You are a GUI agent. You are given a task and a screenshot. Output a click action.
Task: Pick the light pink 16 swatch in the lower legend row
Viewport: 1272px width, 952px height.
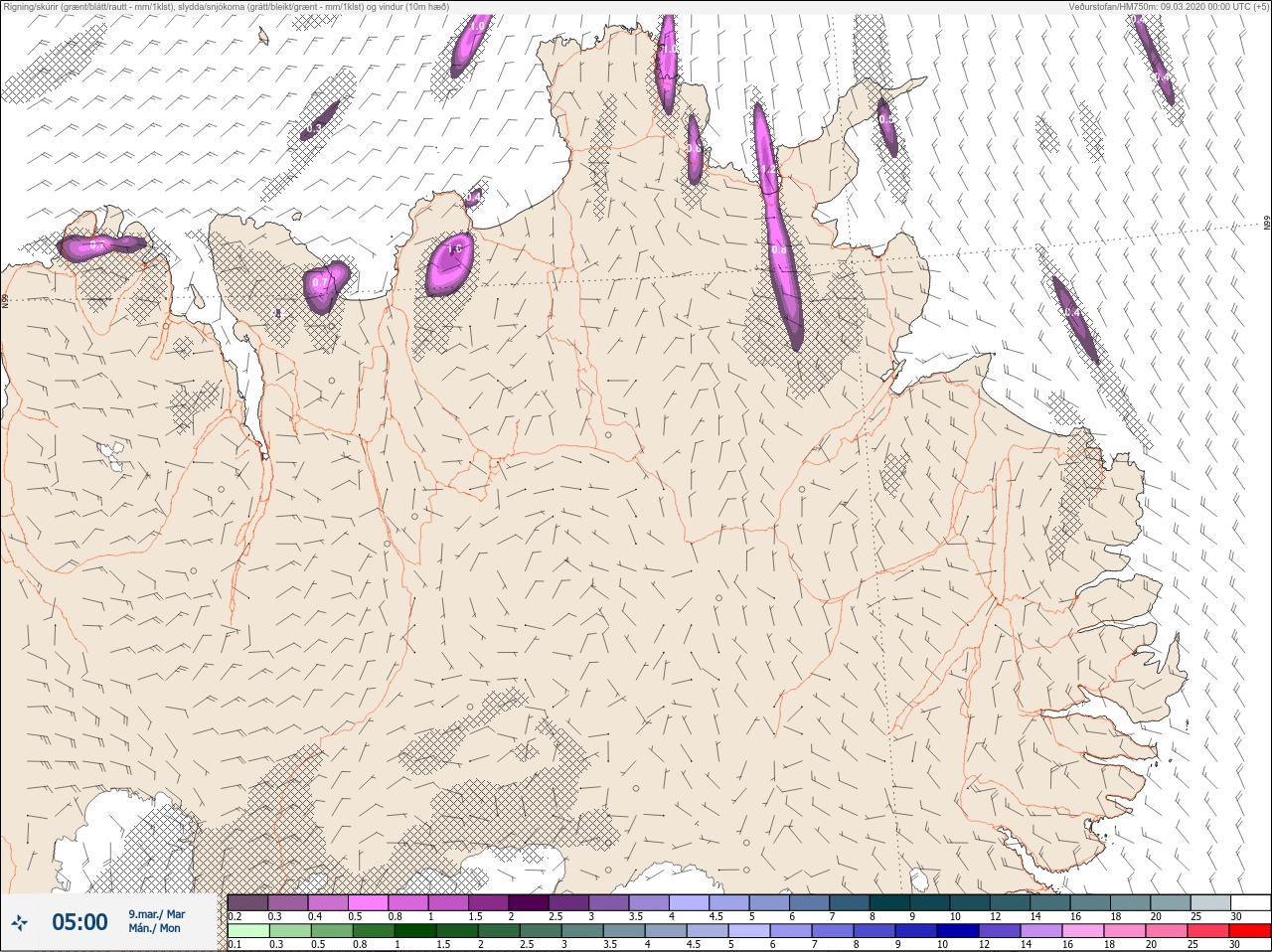pyautogui.click(x=1084, y=931)
